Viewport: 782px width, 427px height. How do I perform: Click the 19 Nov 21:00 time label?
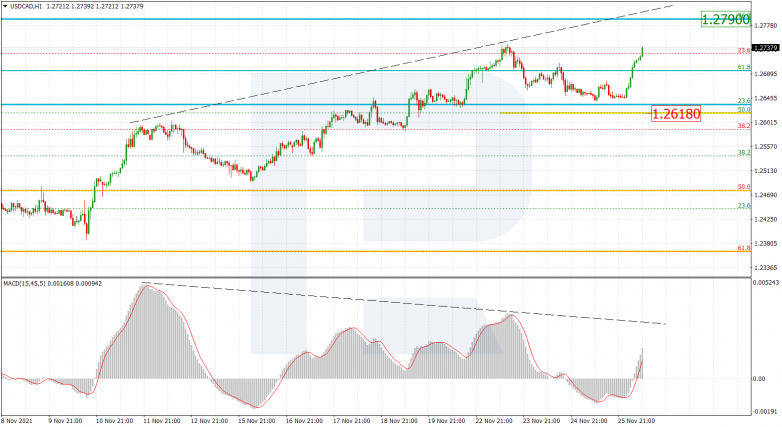click(447, 421)
